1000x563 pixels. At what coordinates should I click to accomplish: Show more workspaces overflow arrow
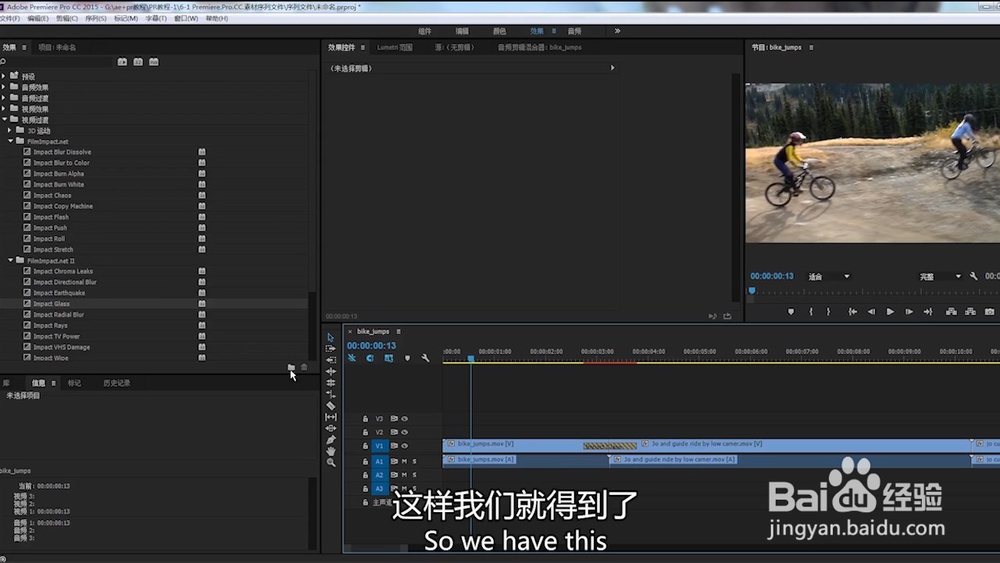coord(617,31)
